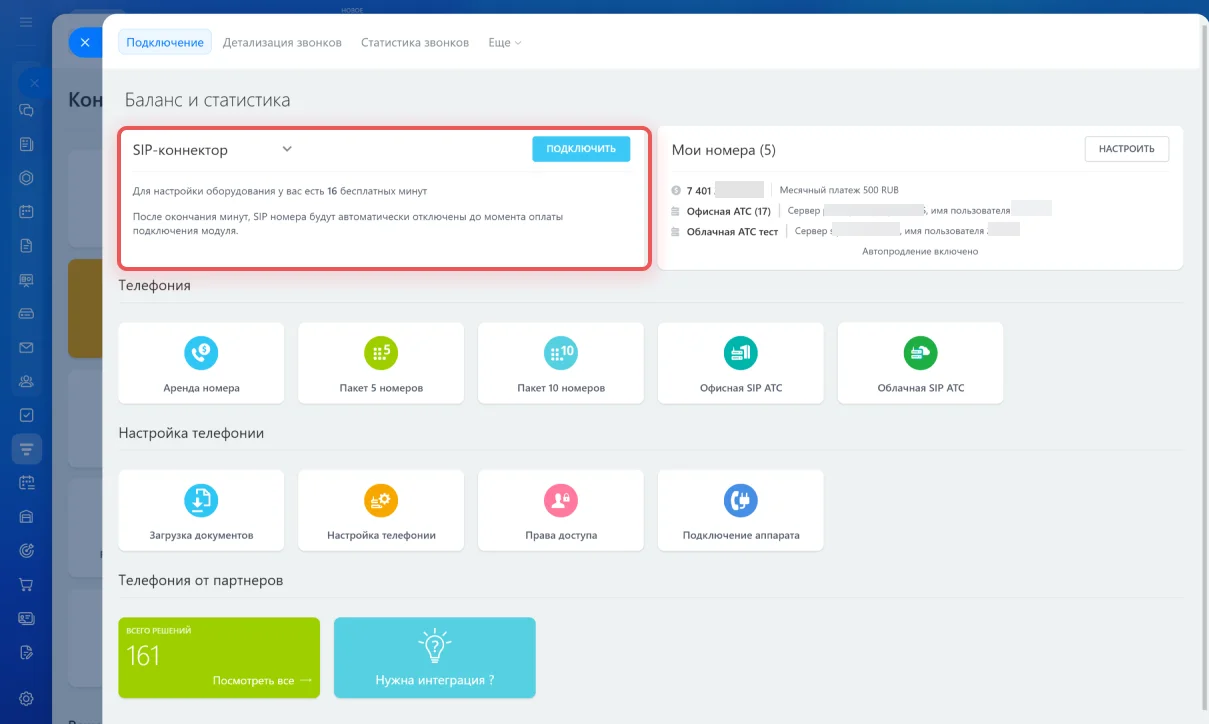This screenshot has width=1209, height=724.
Task: Open the people group icon in sidebar
Action: [x=27, y=381]
